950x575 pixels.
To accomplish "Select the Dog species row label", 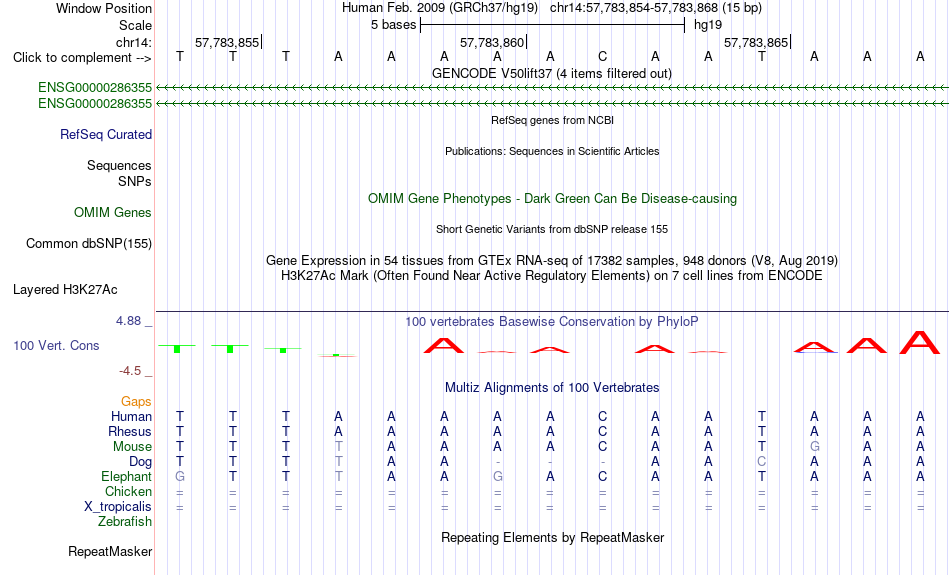I will click(x=141, y=462).
